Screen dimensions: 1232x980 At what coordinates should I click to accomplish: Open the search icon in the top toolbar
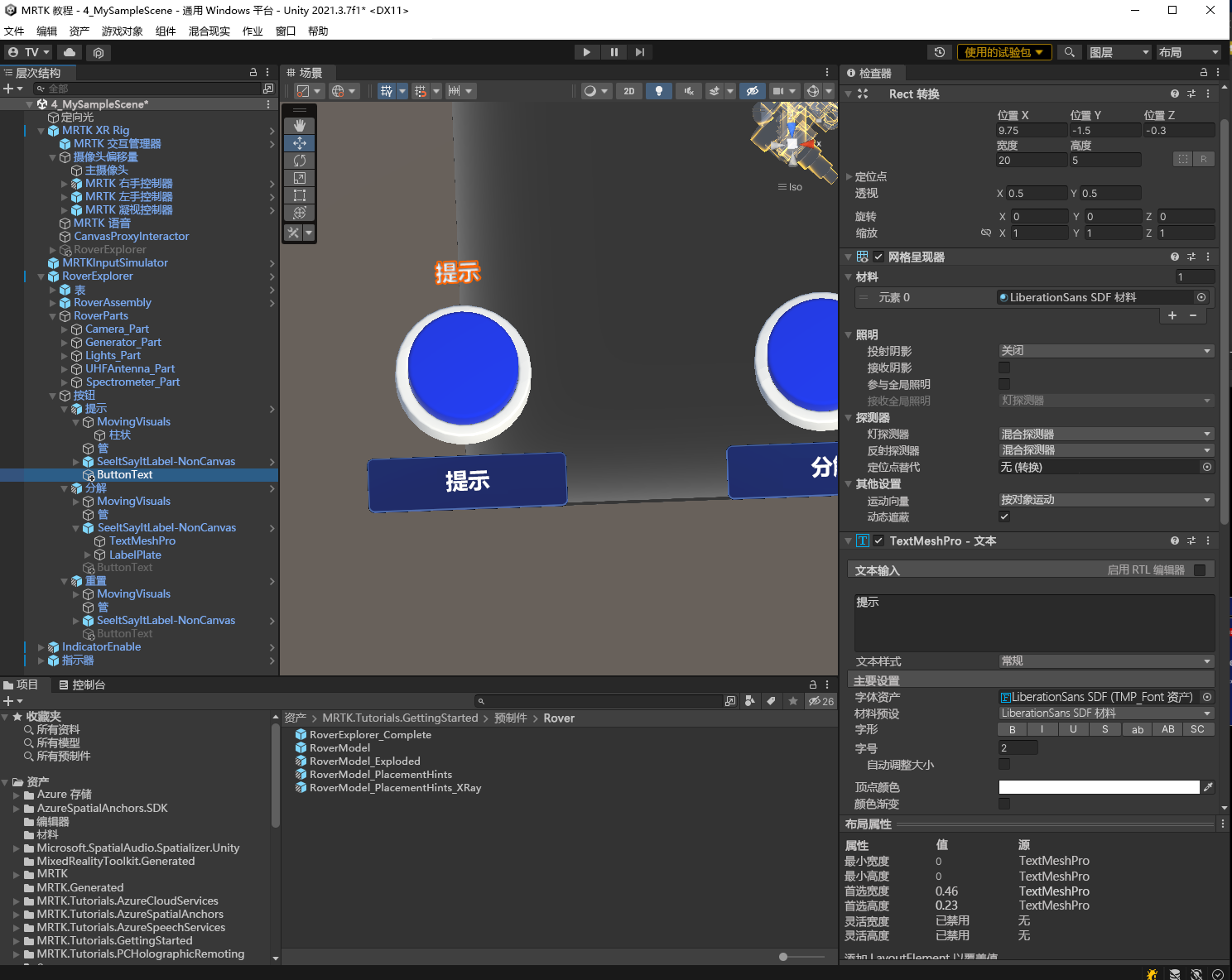(1069, 52)
